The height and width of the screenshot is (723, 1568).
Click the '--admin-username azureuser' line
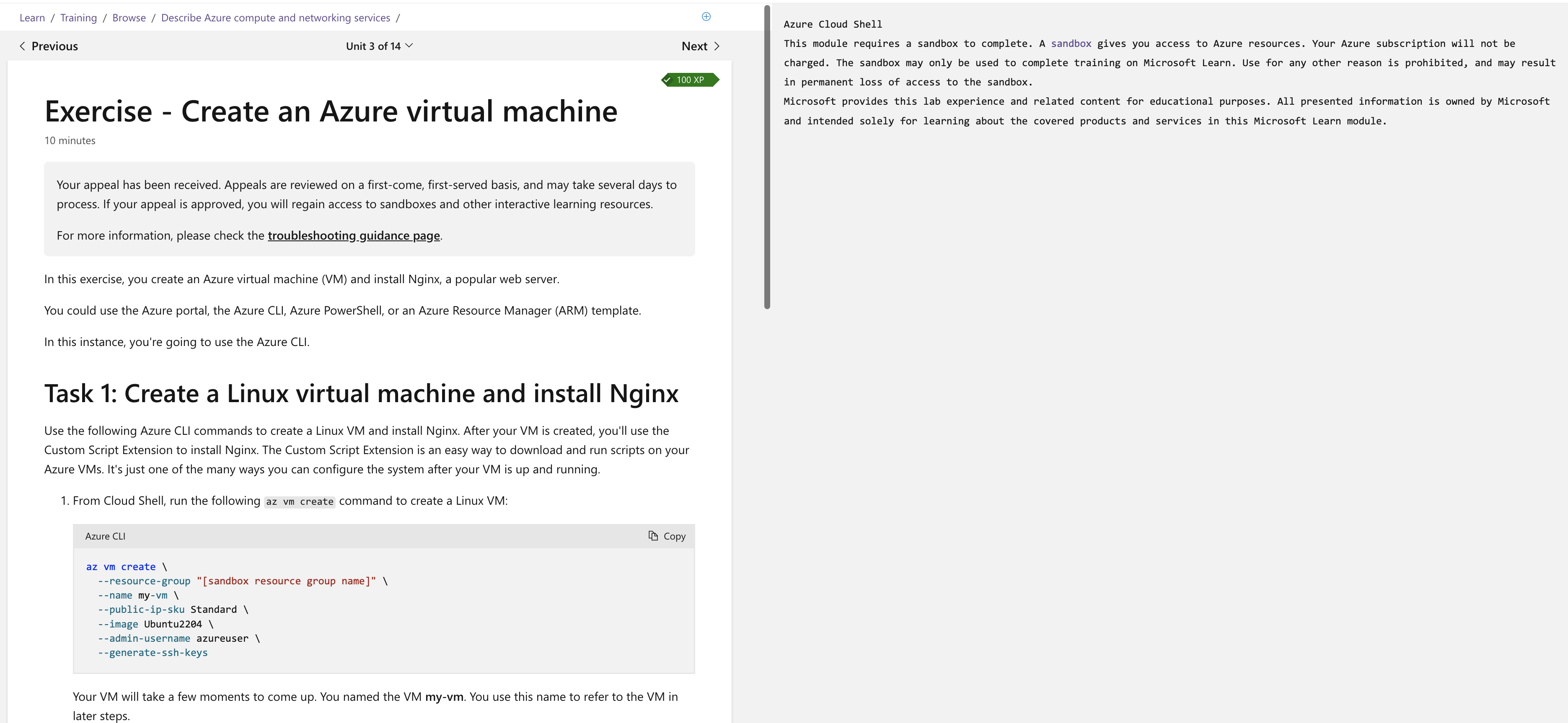[179, 638]
